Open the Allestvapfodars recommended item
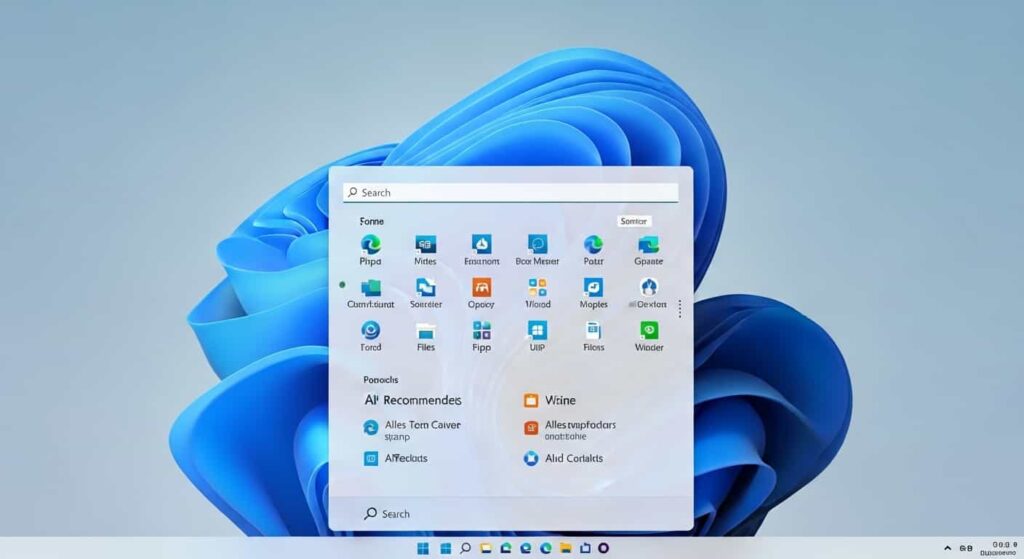This screenshot has width=1024, height=559. pyautogui.click(x=569, y=430)
